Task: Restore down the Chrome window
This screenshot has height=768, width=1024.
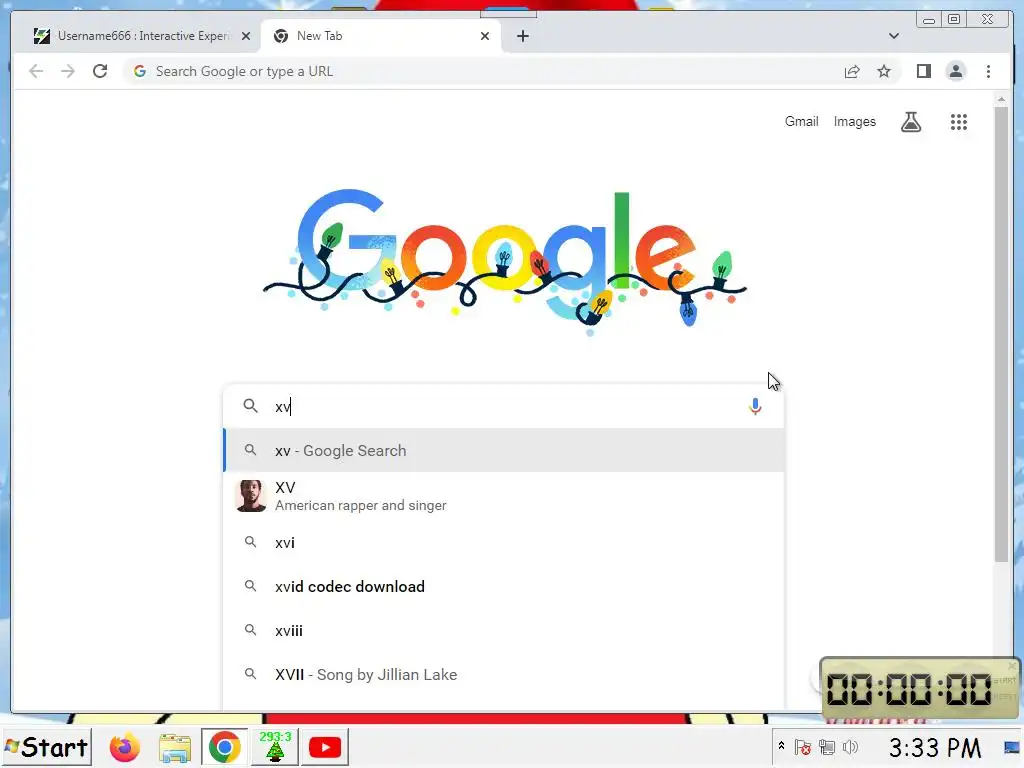Action: point(953,20)
